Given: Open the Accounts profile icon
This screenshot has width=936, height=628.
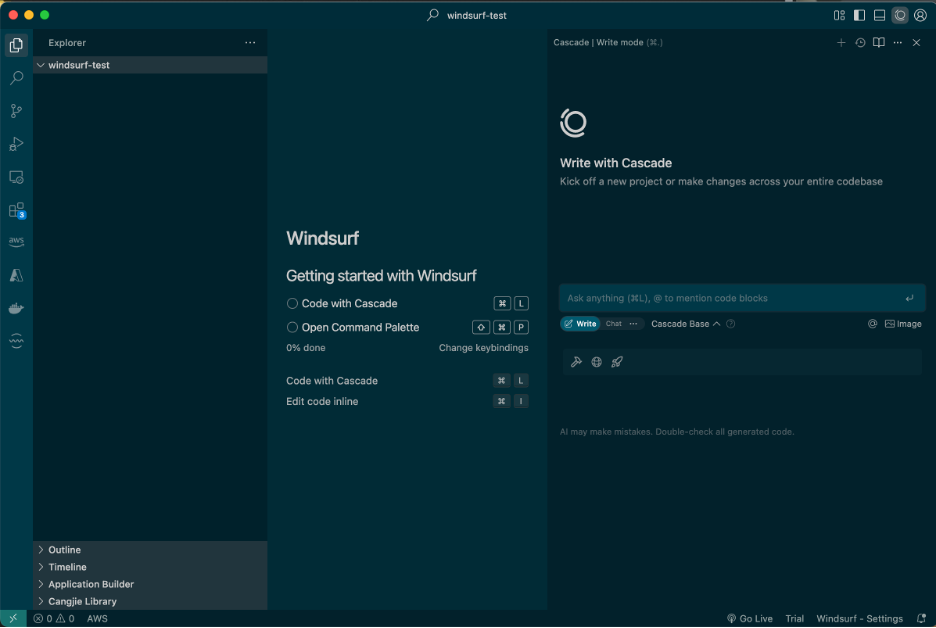Looking at the screenshot, I should pos(920,16).
